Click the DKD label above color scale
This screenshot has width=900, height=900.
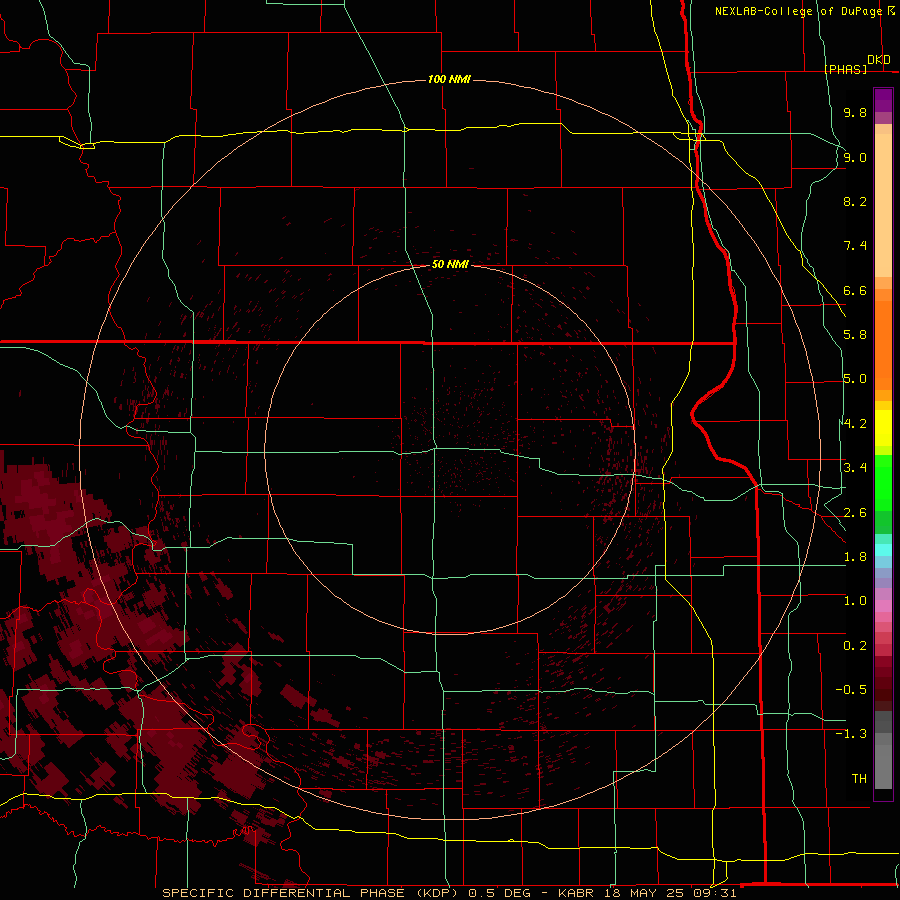(879, 60)
